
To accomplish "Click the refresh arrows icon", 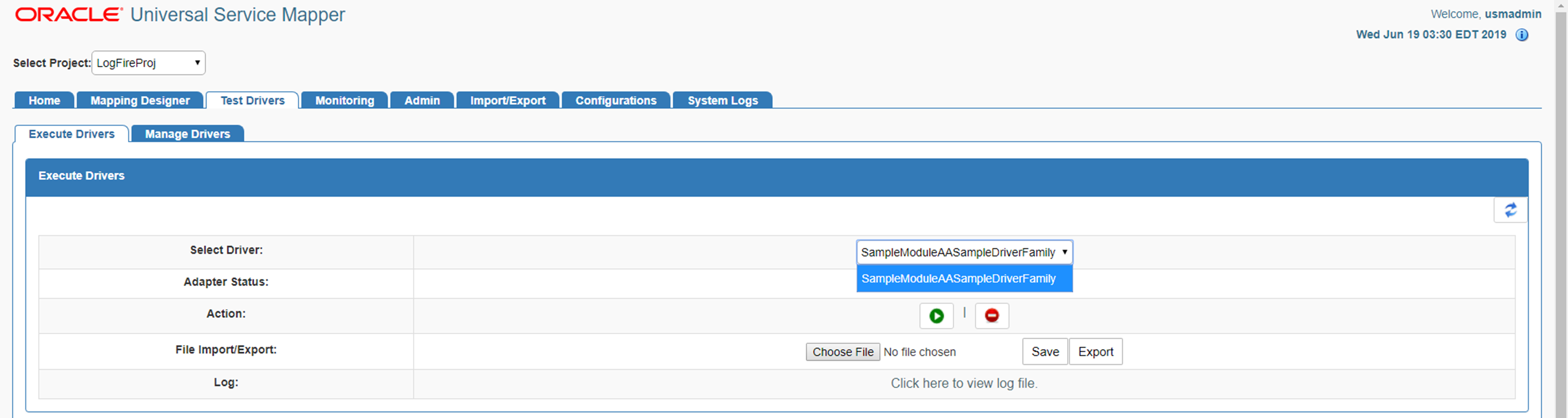I will click(1510, 210).
